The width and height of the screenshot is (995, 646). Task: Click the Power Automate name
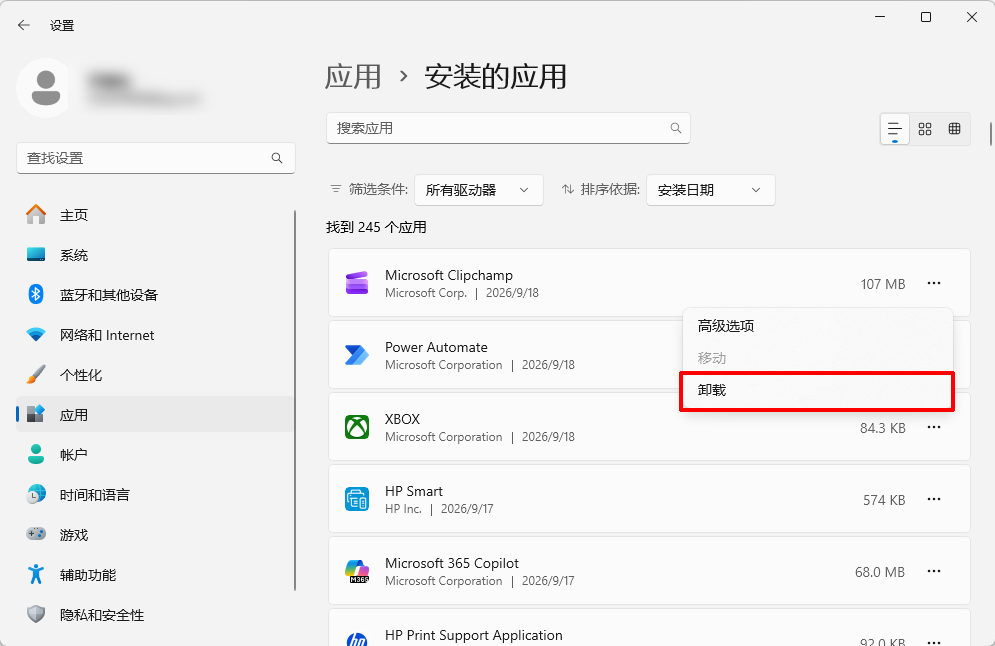[x=436, y=347]
